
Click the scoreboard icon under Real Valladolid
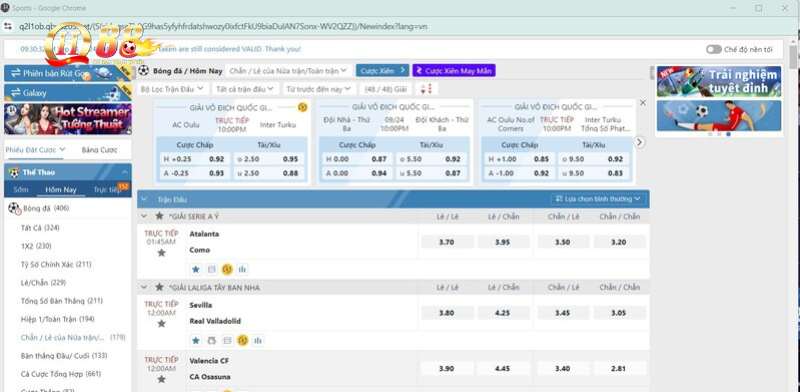point(228,340)
